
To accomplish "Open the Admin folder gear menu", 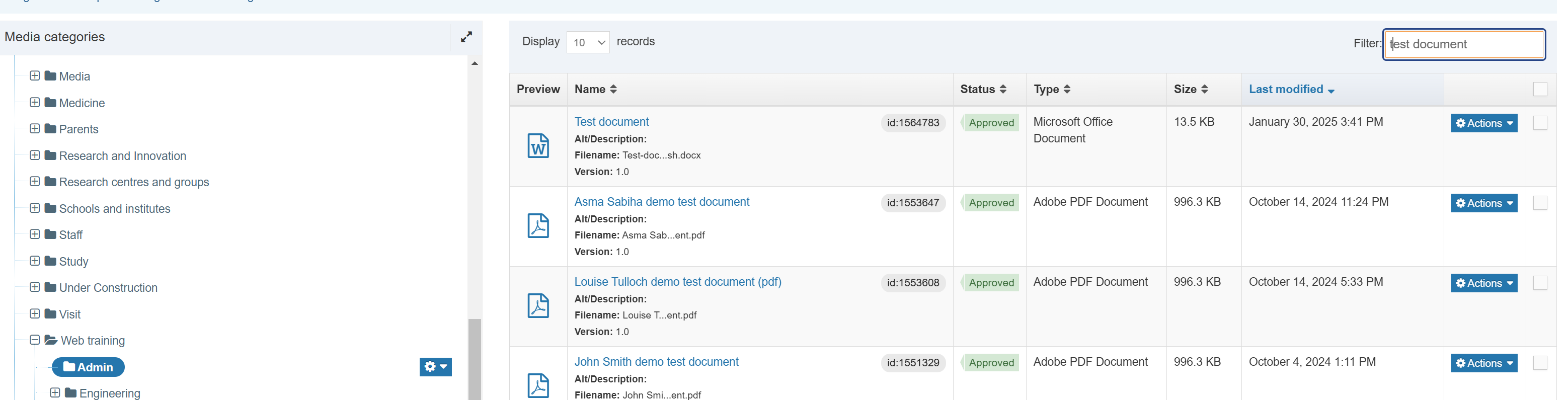I will click(435, 366).
